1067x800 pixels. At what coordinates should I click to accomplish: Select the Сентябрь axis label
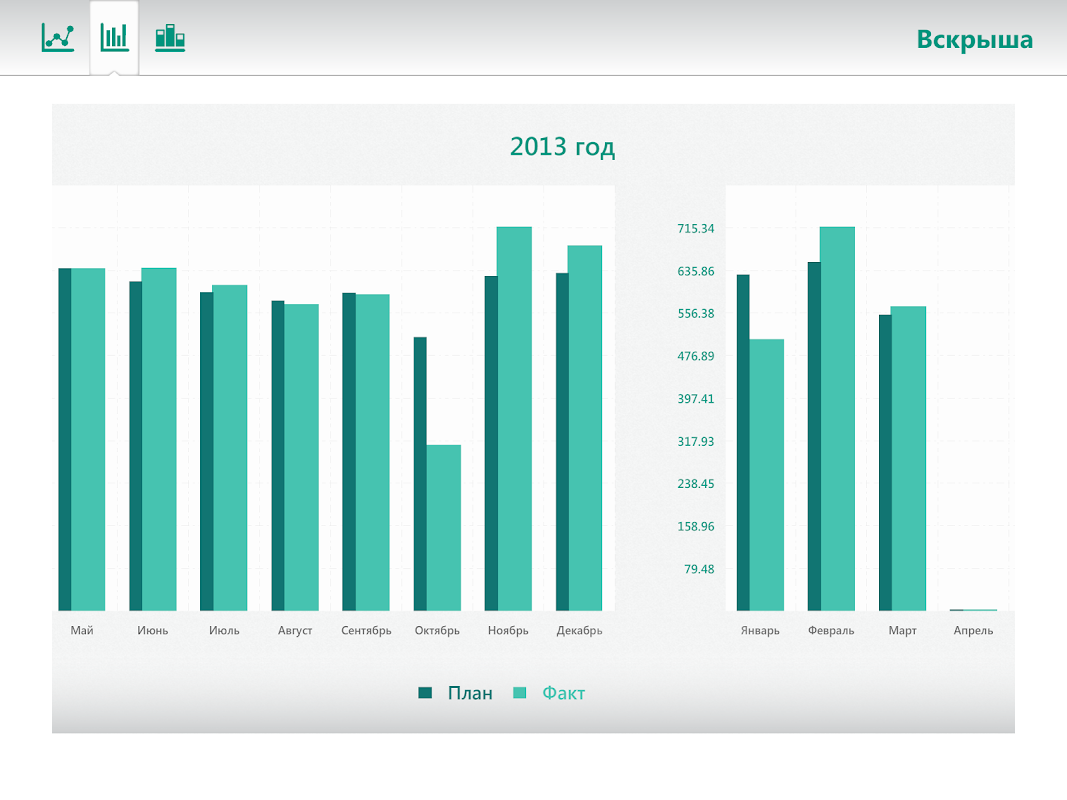[366, 631]
